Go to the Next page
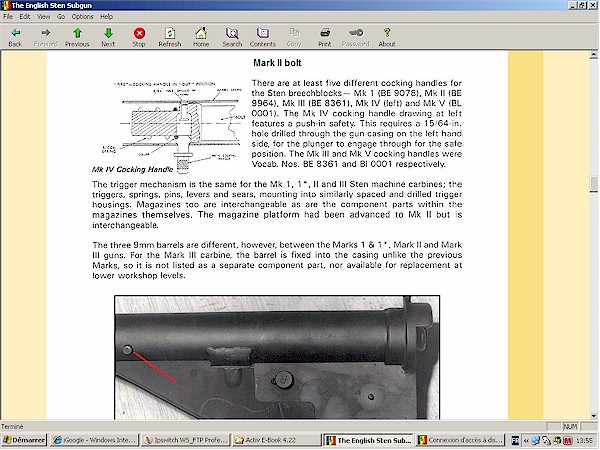This screenshot has height=450, width=600. pos(108,37)
